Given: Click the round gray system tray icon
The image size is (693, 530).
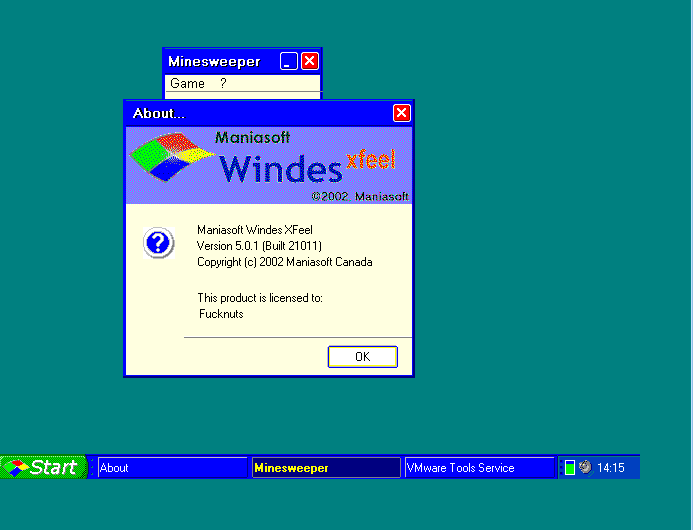Looking at the screenshot, I should click(x=585, y=467).
